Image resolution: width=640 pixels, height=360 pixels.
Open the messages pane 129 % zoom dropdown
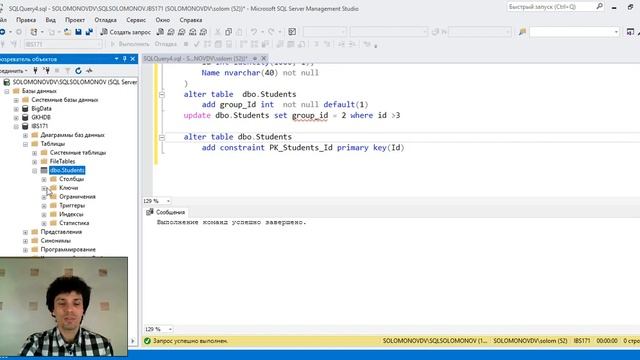[170, 329]
